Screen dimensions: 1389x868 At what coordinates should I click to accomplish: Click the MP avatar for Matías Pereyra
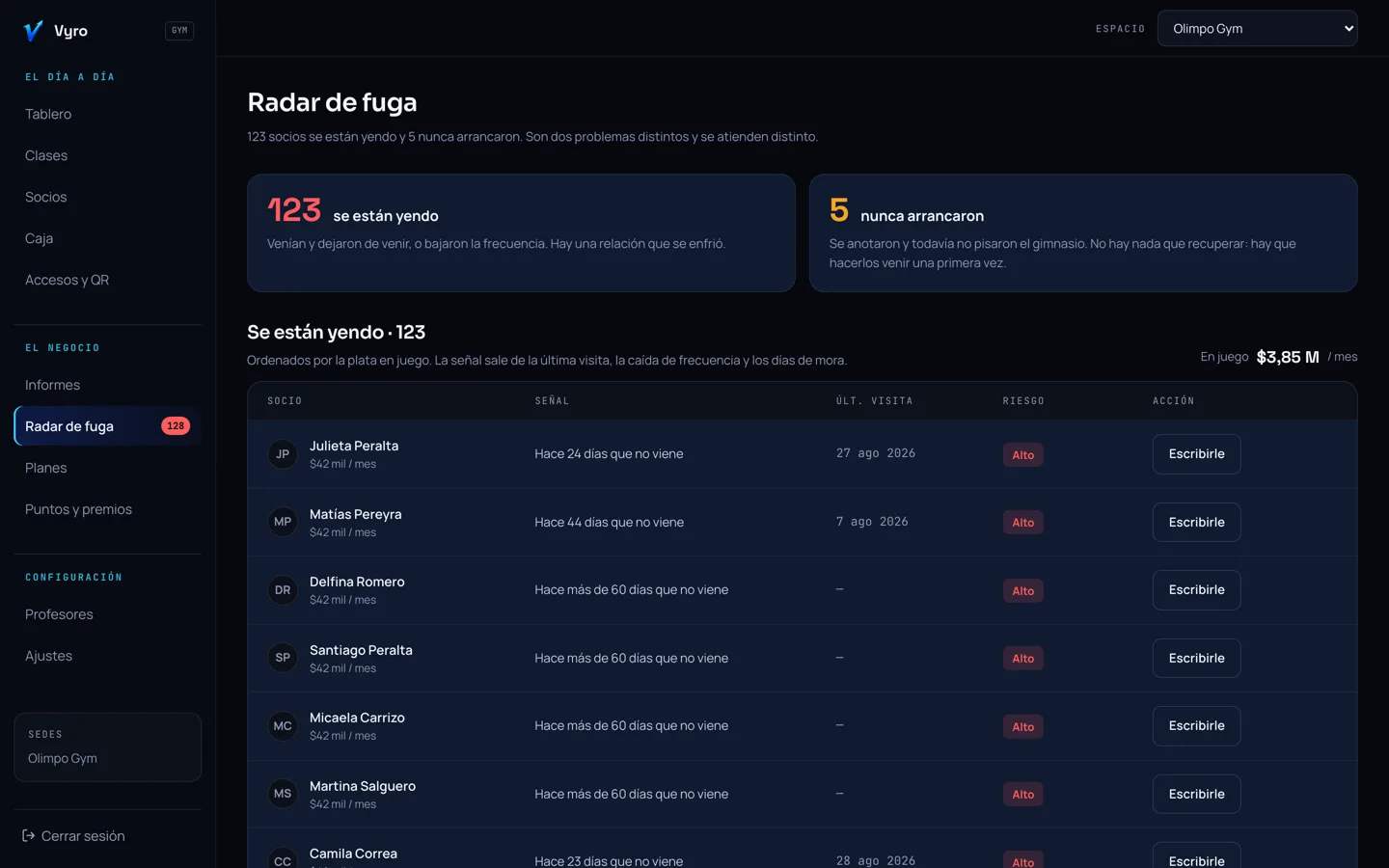(283, 522)
